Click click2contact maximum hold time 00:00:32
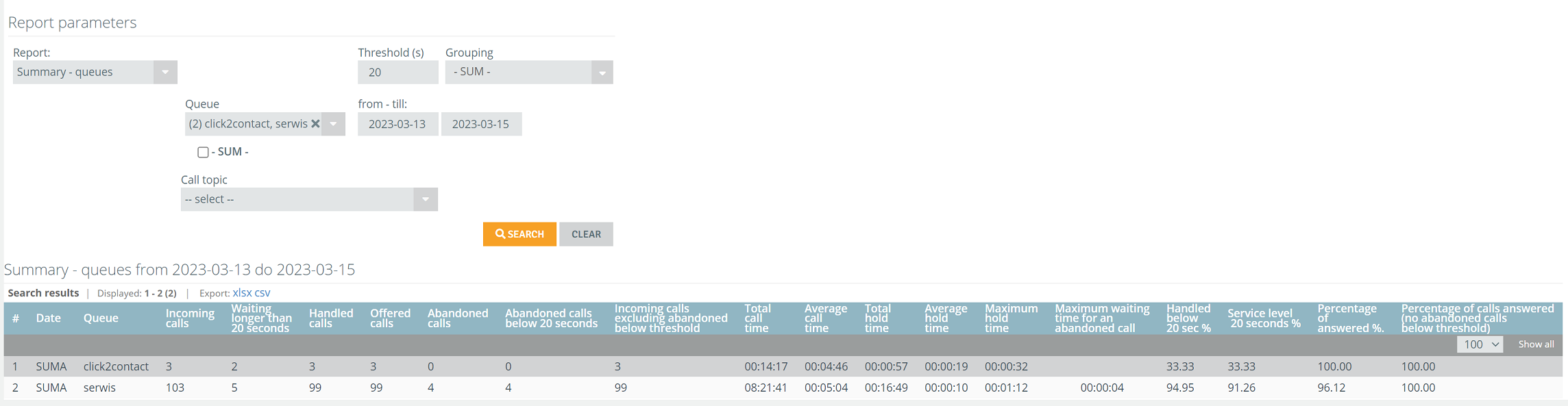The width and height of the screenshot is (1568, 406). 1006,367
